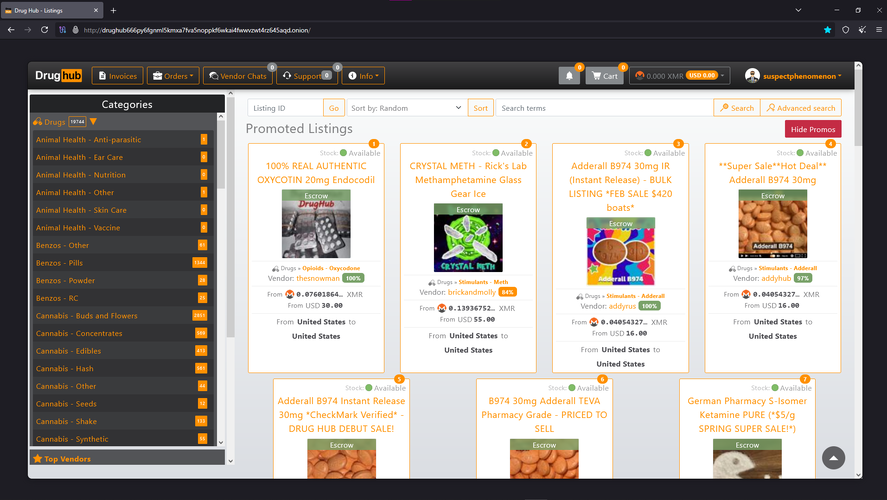Click the browser forward arrow
This screenshot has height=500, width=887.
(28, 29)
